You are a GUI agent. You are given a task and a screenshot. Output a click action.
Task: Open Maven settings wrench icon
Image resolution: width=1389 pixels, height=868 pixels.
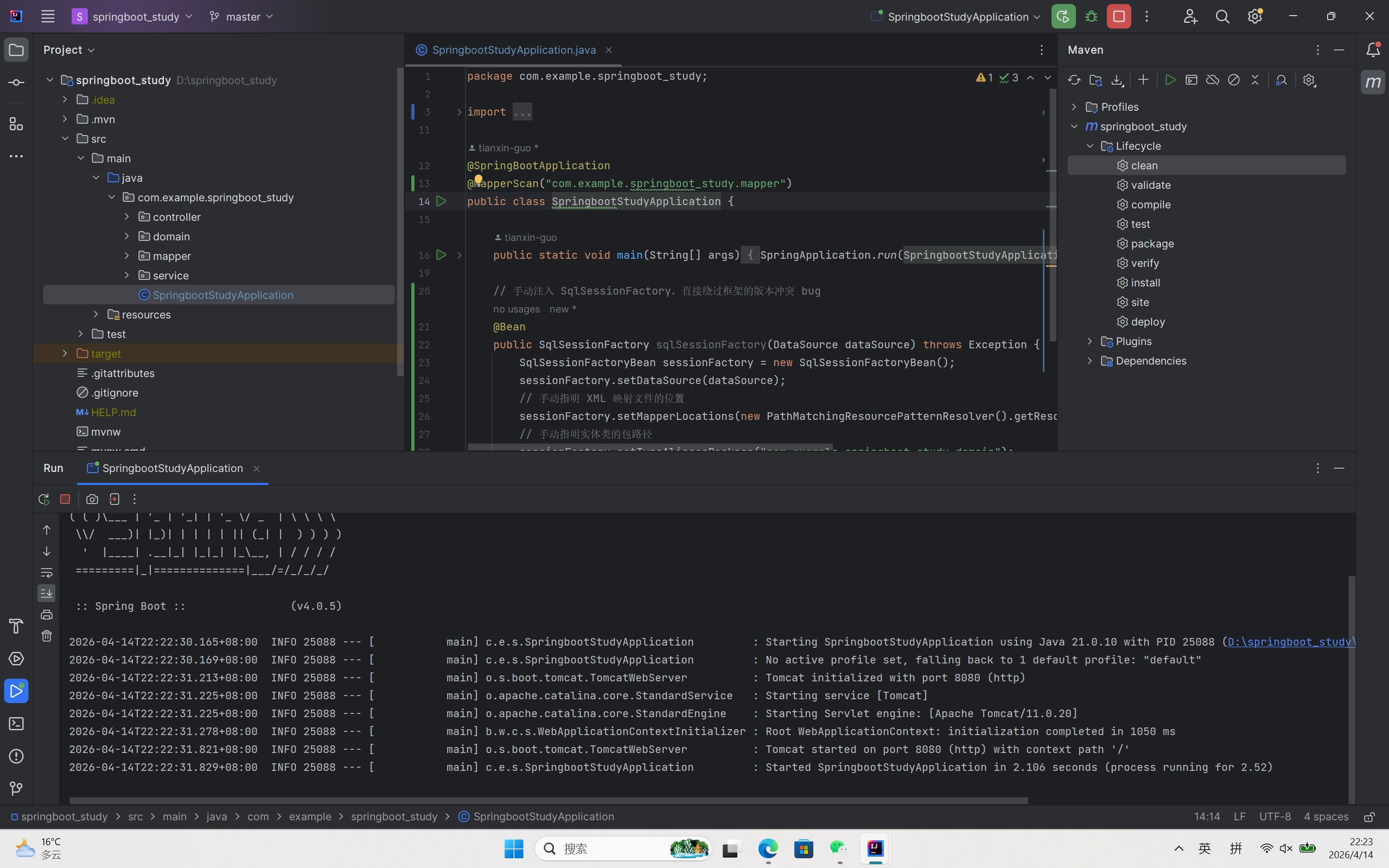pyautogui.click(x=1309, y=80)
